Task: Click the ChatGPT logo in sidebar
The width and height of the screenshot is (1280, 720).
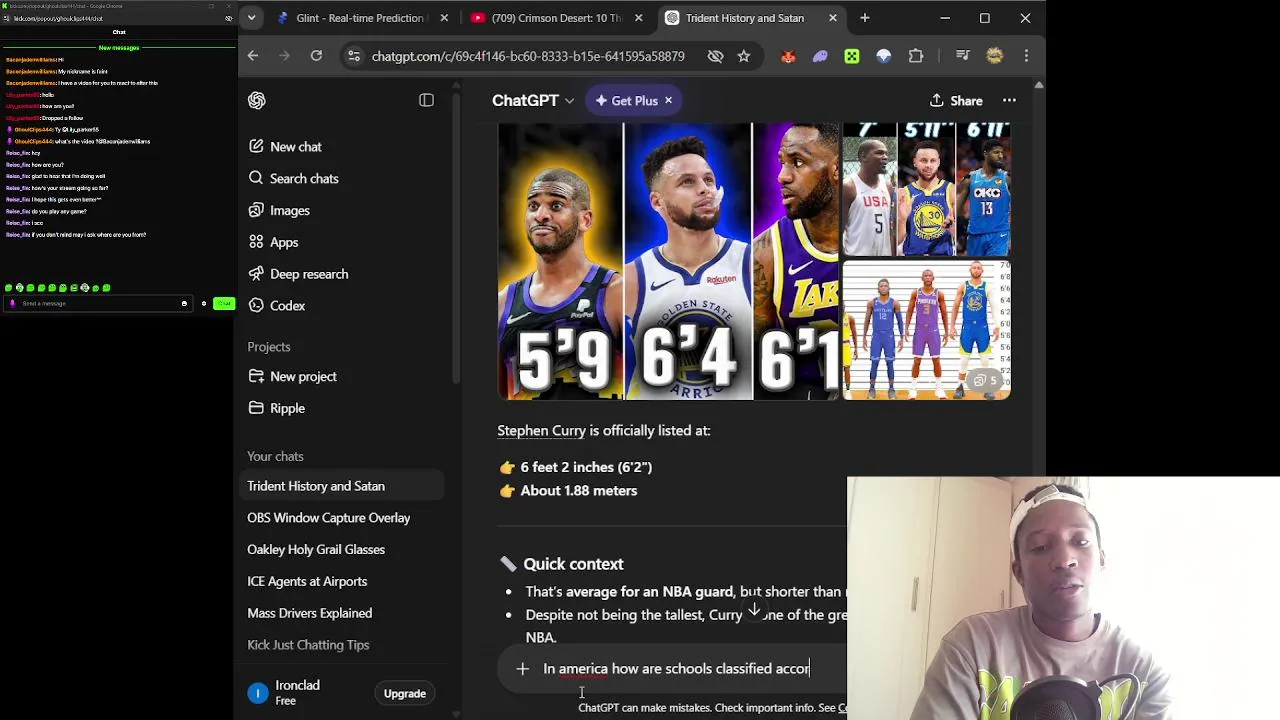Action: coord(257,100)
